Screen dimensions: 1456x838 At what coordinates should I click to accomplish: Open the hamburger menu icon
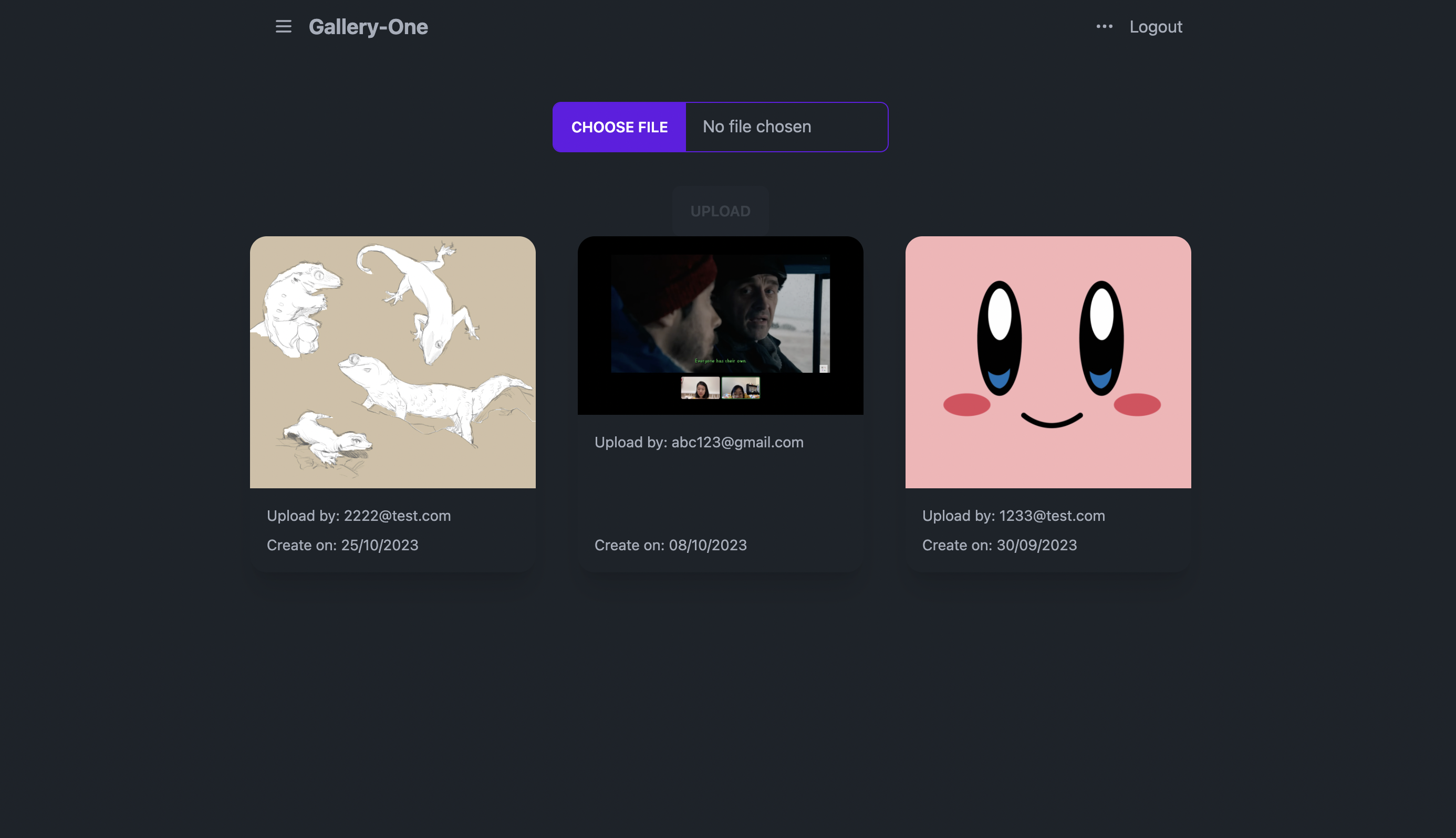coord(283,26)
